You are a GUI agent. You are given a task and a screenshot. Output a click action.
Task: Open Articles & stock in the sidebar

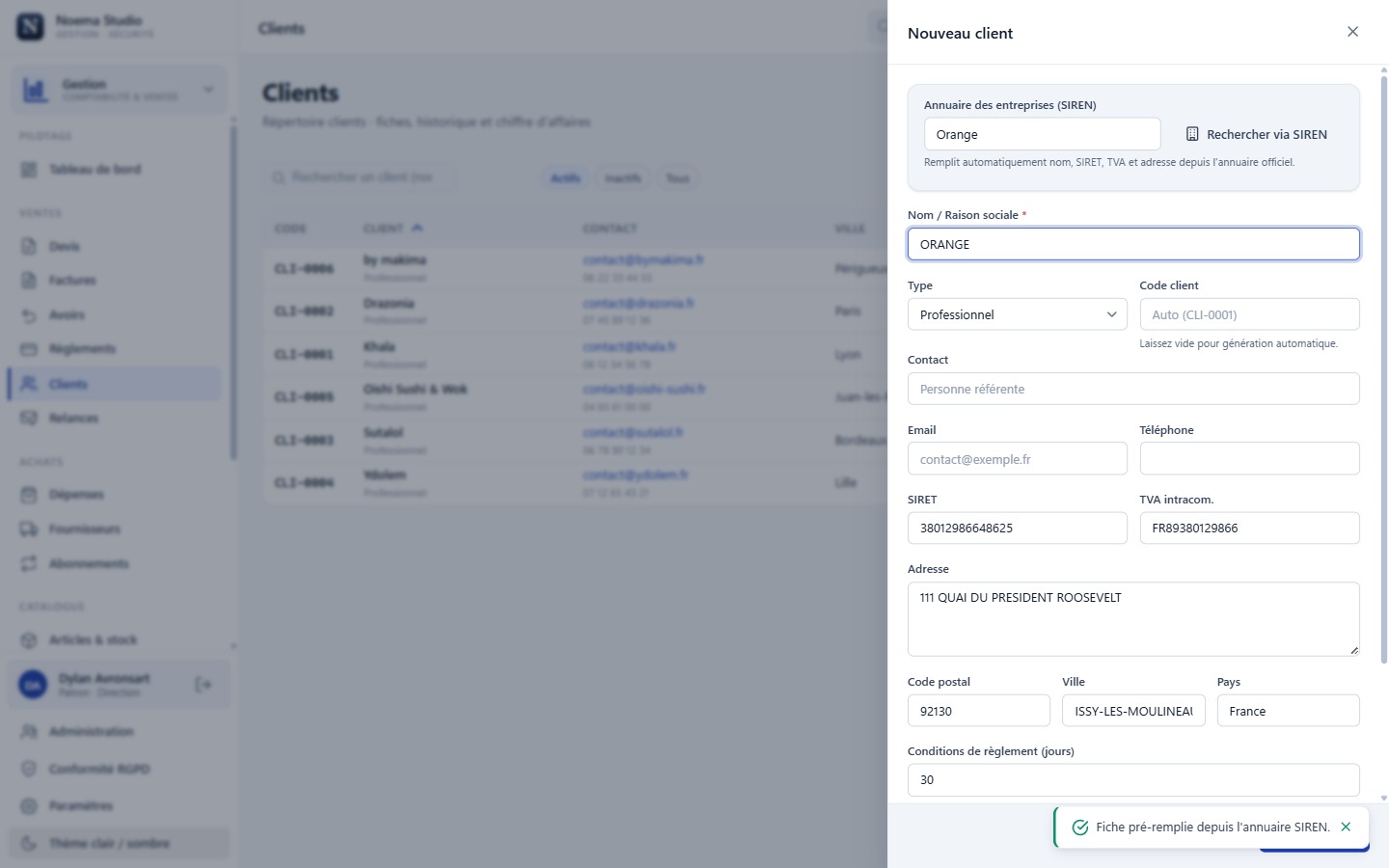click(x=116, y=640)
